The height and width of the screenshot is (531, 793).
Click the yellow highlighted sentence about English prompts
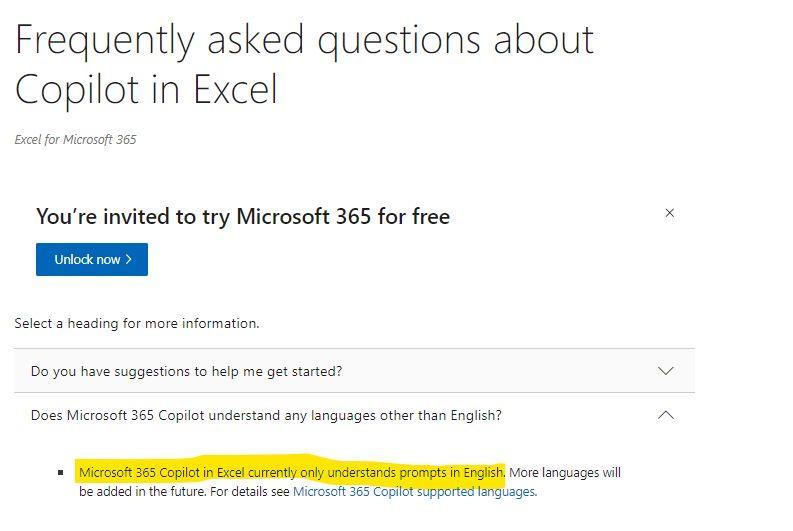(x=291, y=472)
